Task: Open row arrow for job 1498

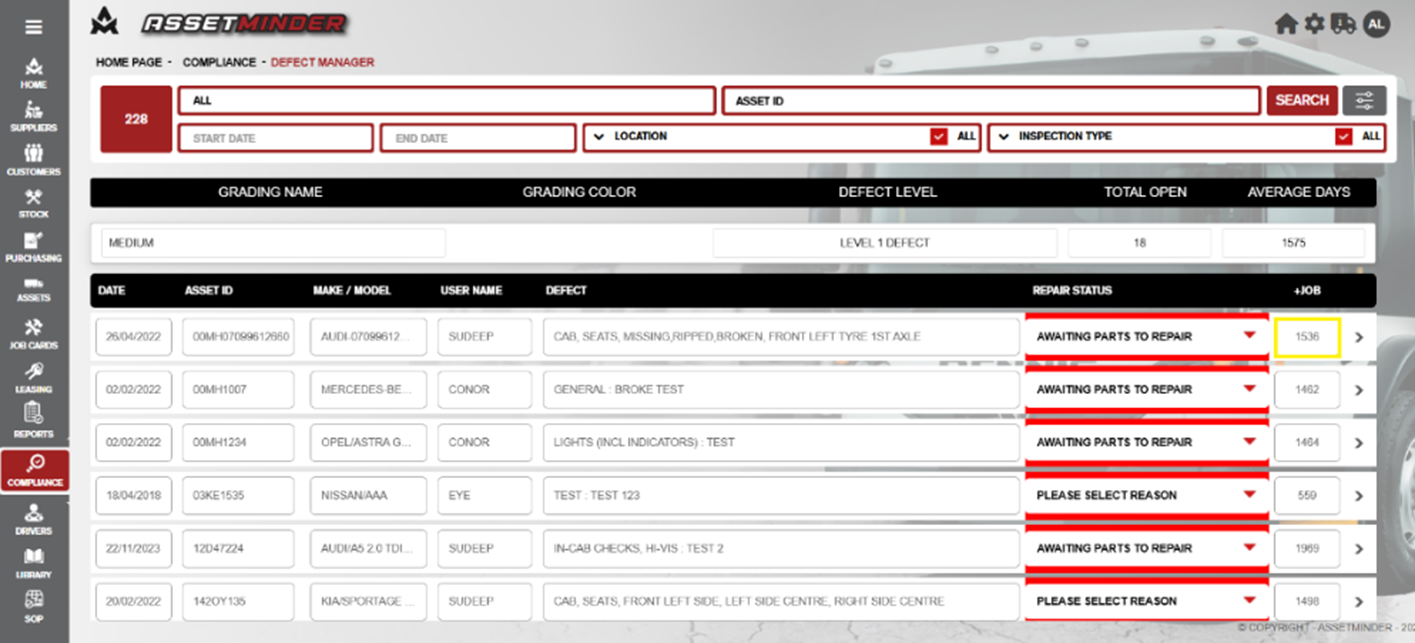Action: click(1359, 602)
